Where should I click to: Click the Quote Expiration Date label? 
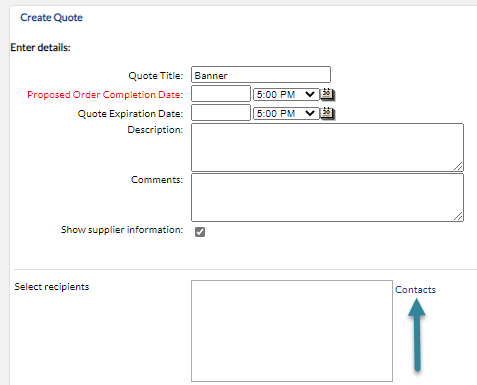point(130,114)
